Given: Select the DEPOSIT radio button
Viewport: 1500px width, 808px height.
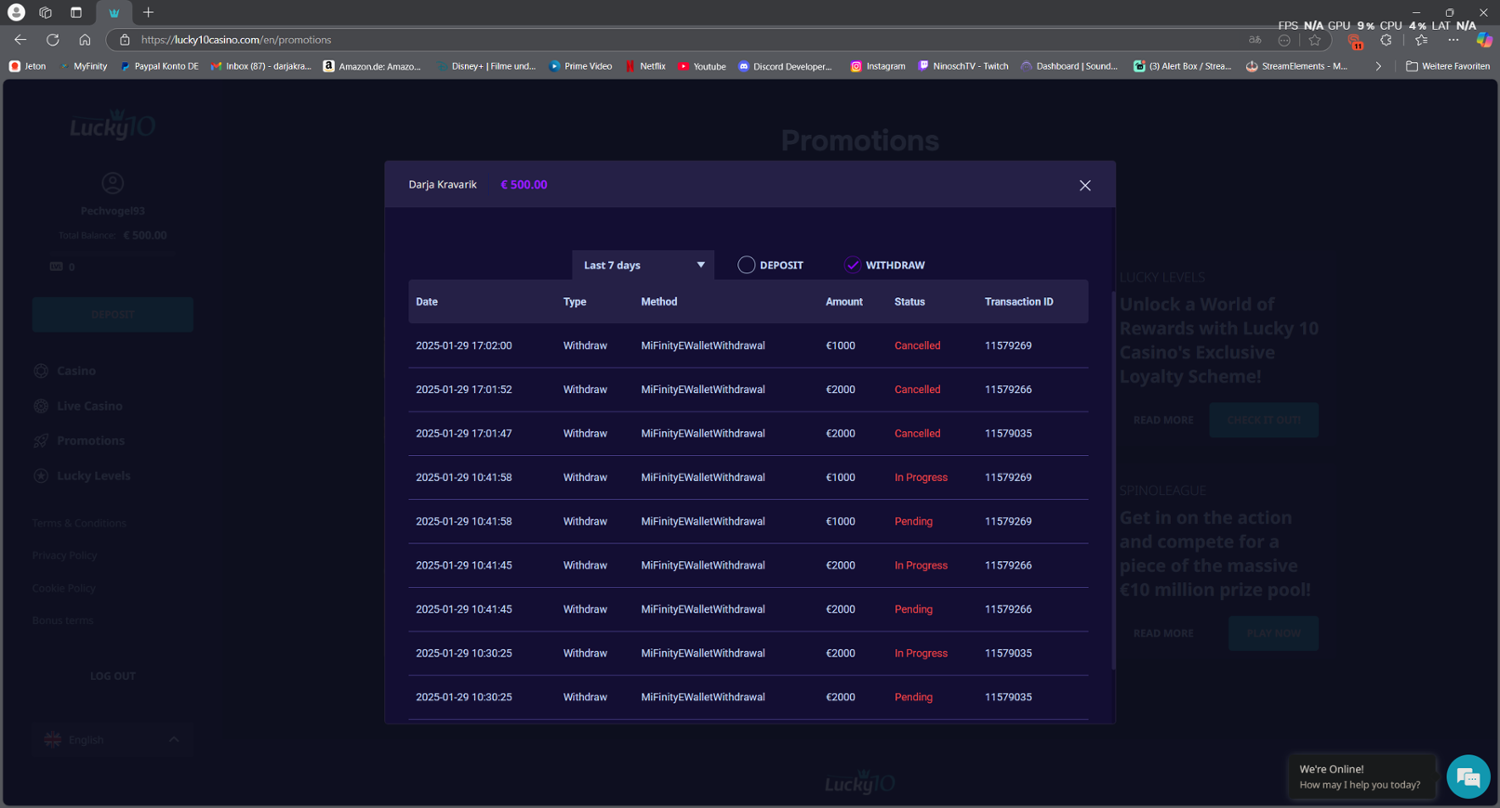Looking at the screenshot, I should [x=746, y=265].
